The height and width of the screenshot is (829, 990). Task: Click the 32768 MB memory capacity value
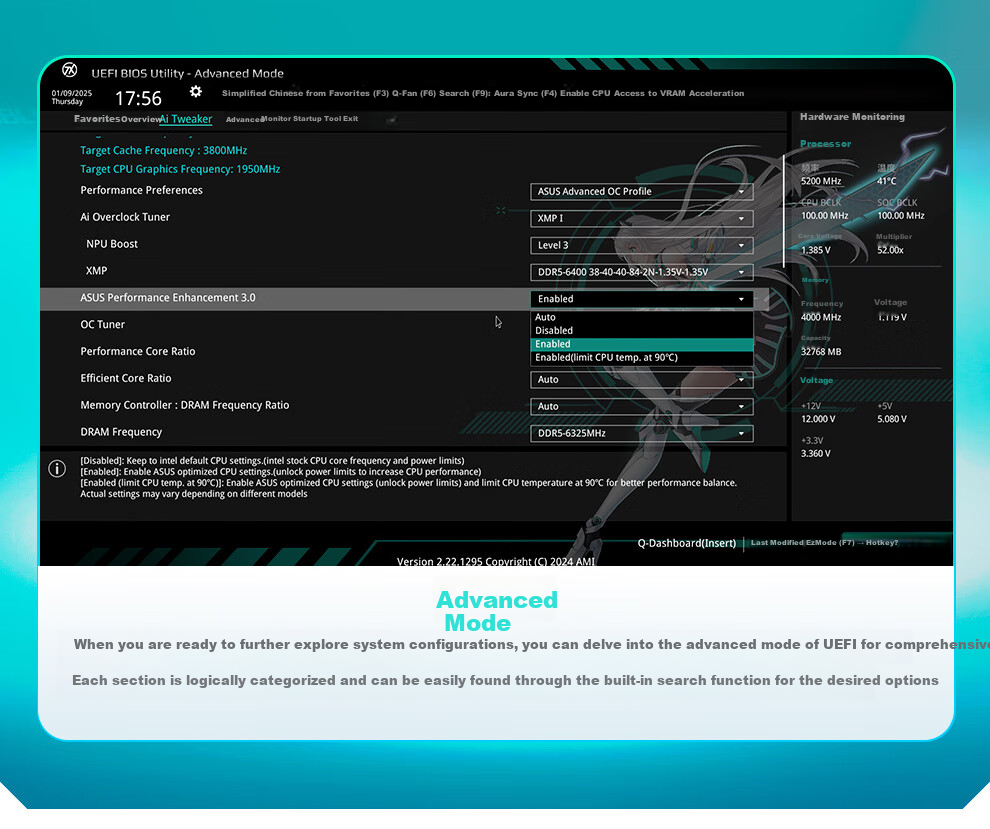[x=821, y=352]
